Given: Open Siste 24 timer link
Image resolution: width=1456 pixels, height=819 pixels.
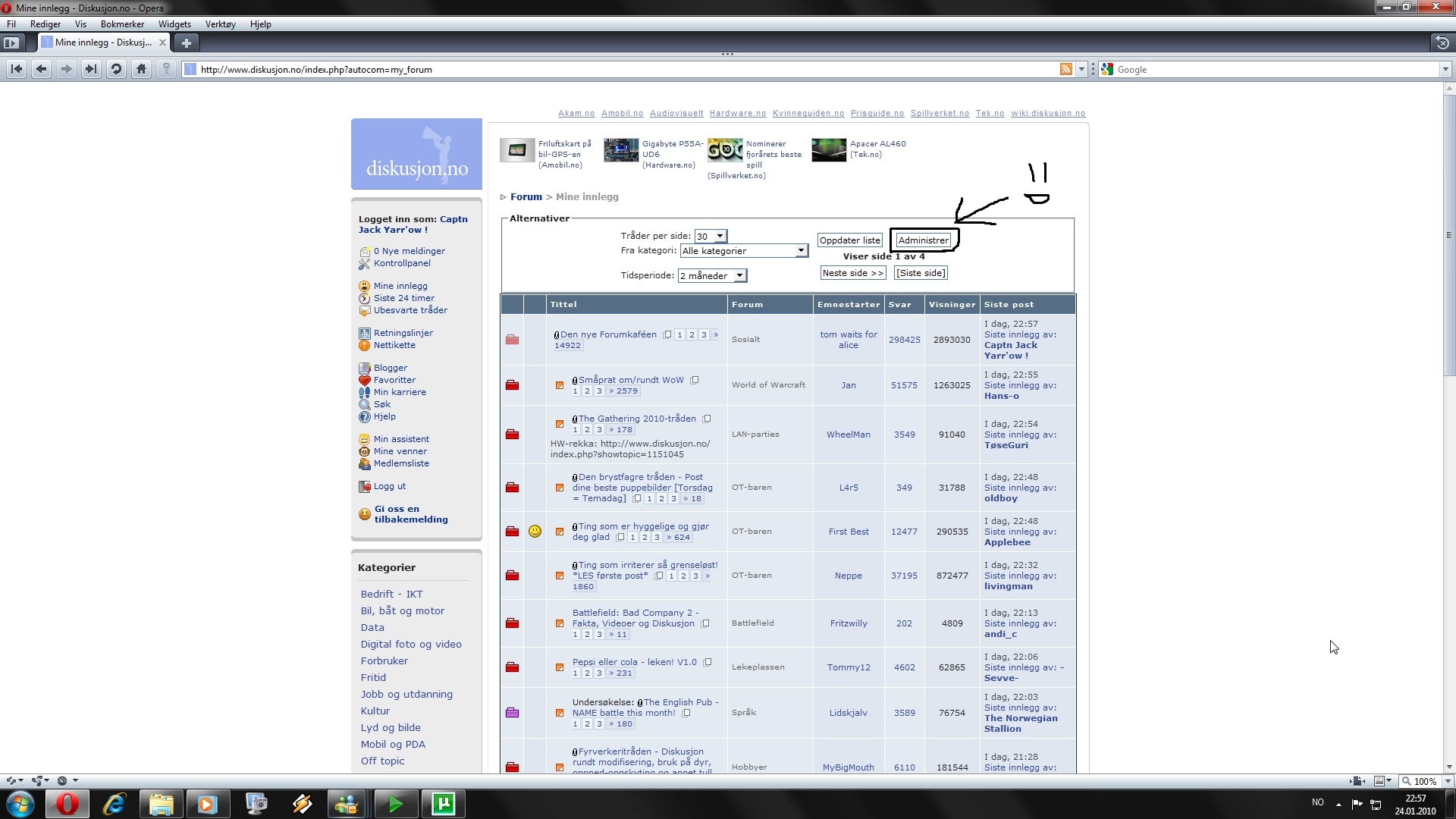Looking at the screenshot, I should coord(404,299).
